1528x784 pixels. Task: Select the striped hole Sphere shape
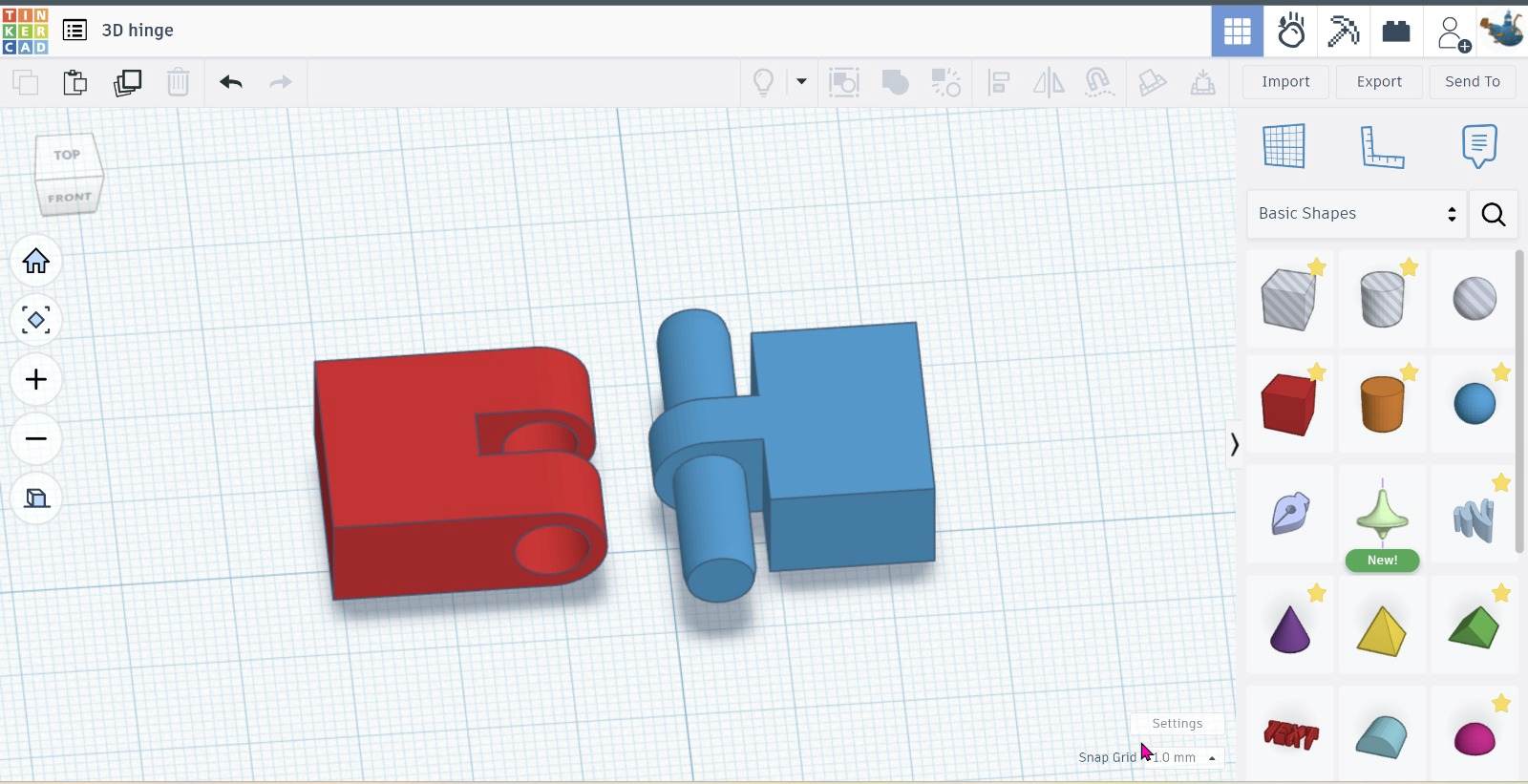pyautogui.click(x=1475, y=299)
